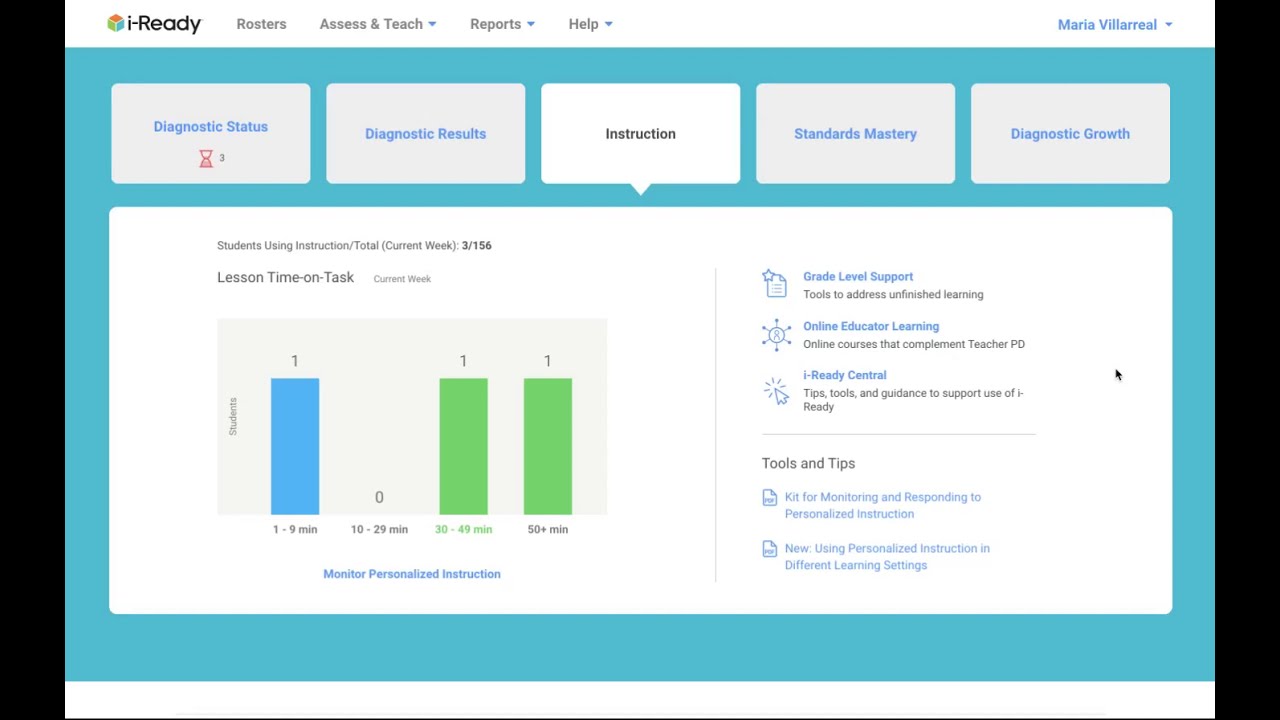
Task: Click the hourglass icon under Diagnostic Status
Action: 206,158
